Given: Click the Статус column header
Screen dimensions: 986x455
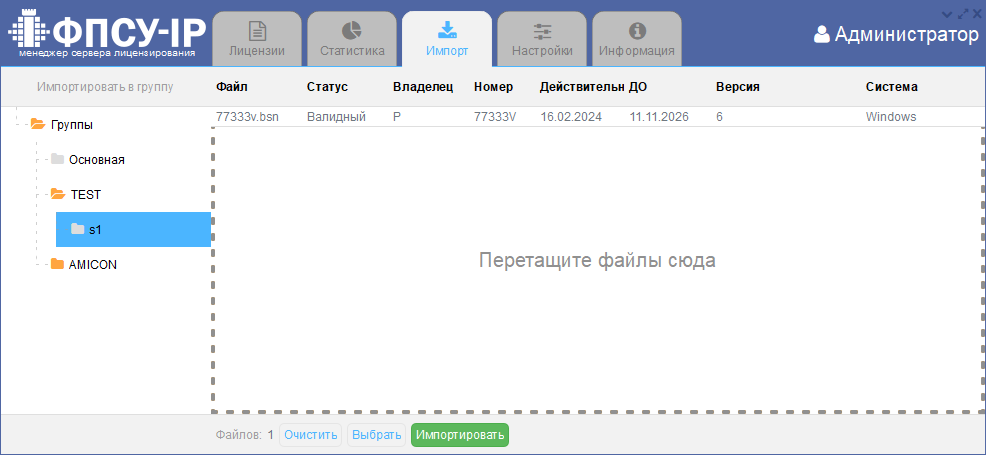Looking at the screenshot, I should click(327, 87).
